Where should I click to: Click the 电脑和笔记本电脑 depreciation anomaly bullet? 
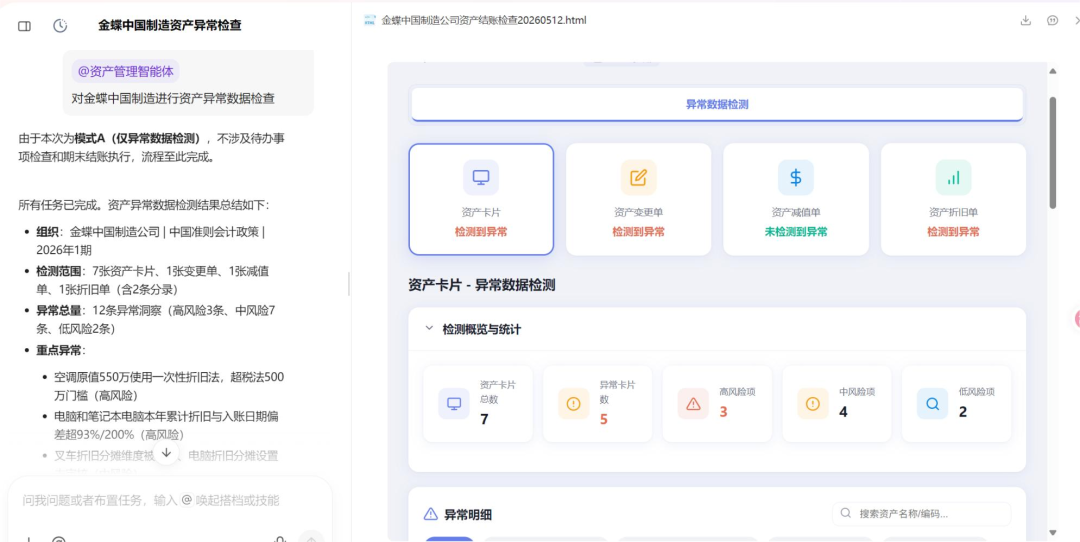pos(166,426)
